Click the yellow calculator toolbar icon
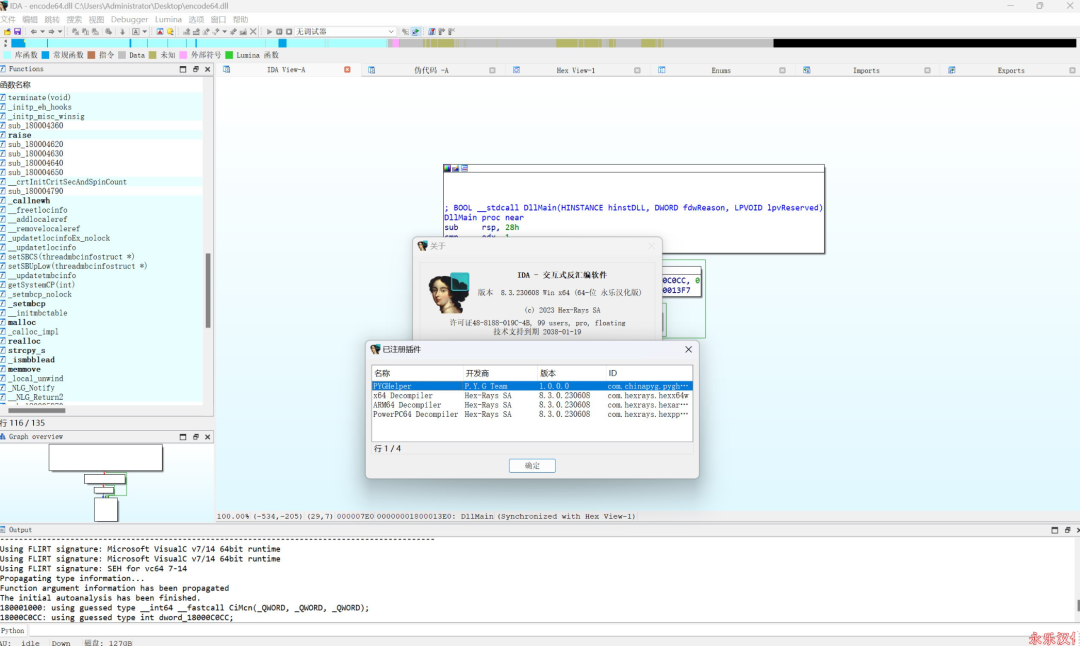 [x=170, y=32]
